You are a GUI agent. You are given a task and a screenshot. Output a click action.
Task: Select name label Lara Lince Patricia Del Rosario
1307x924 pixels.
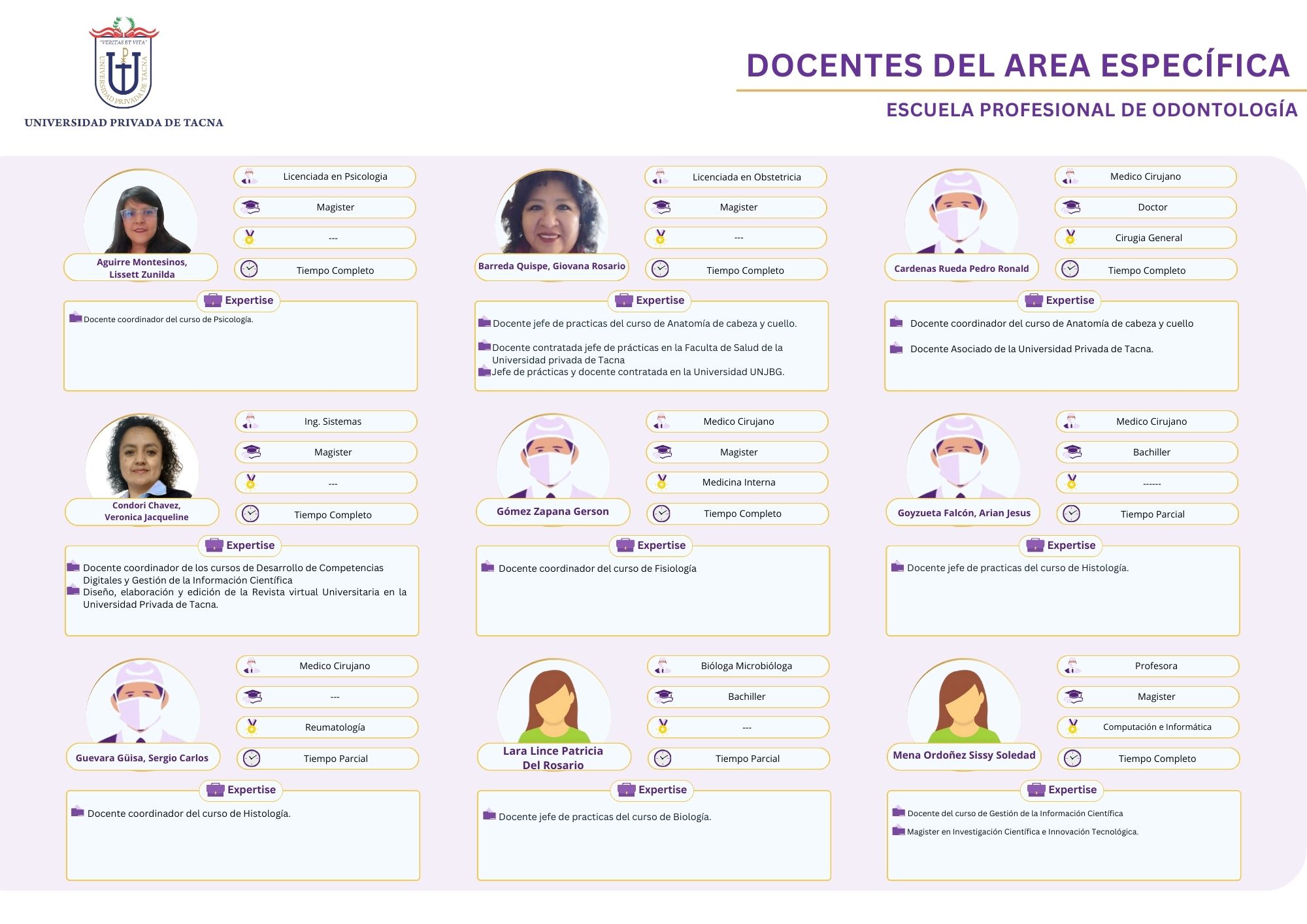click(554, 757)
